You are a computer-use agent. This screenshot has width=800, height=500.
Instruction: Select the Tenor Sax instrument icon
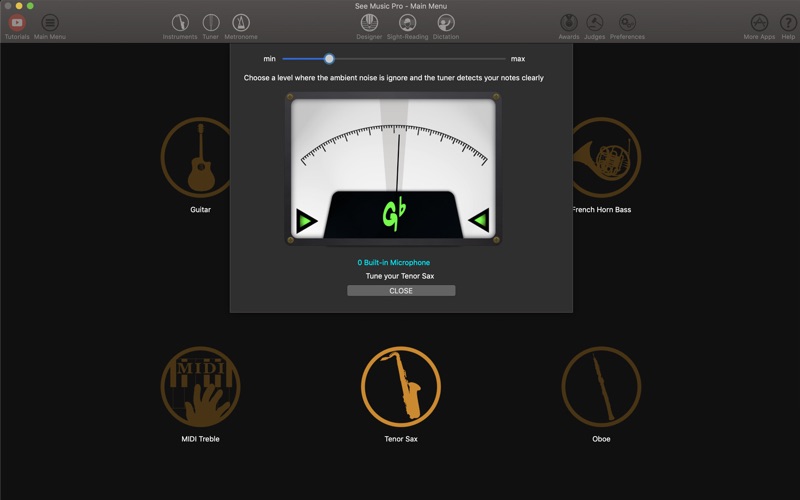point(401,387)
